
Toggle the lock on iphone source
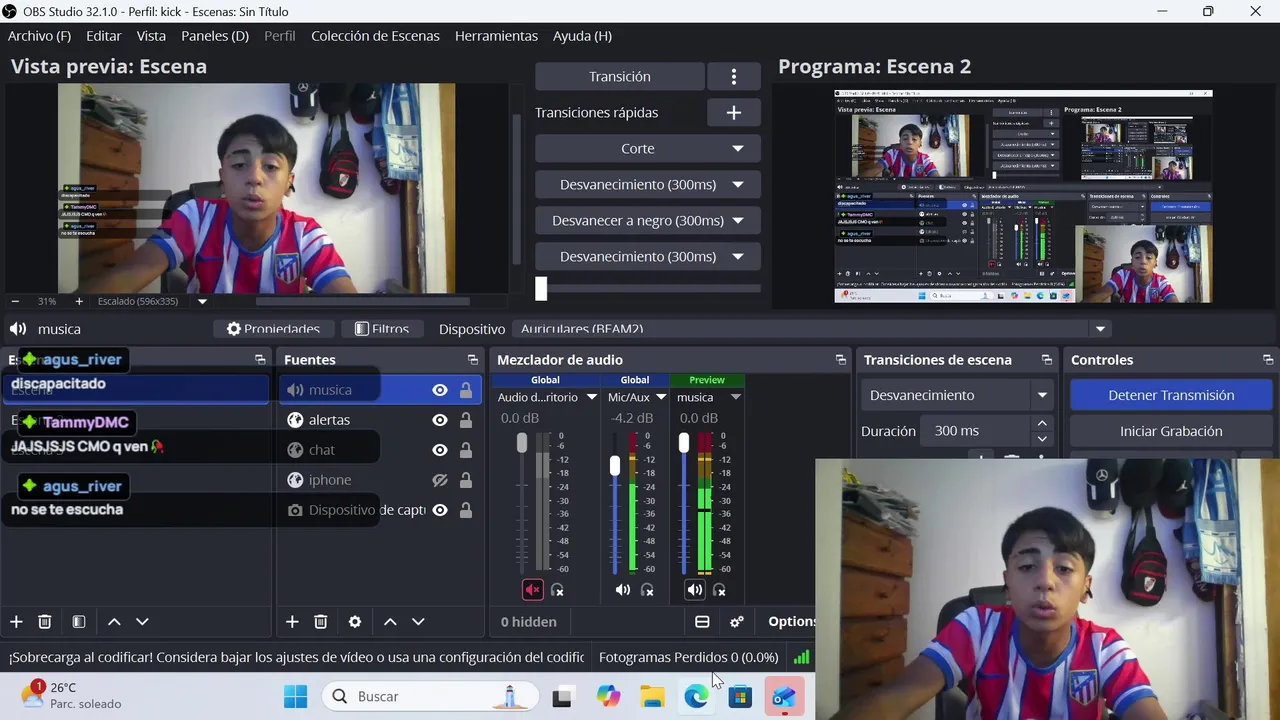coord(466,480)
